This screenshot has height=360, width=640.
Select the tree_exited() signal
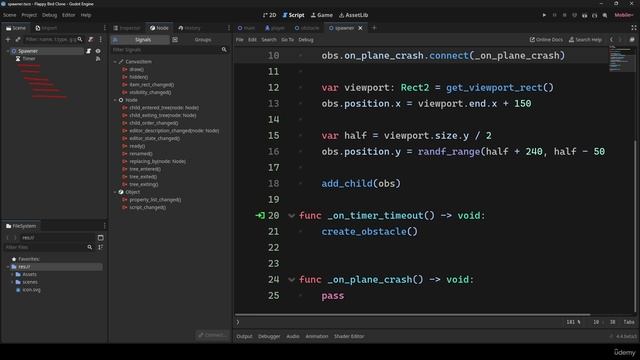tap(143, 177)
